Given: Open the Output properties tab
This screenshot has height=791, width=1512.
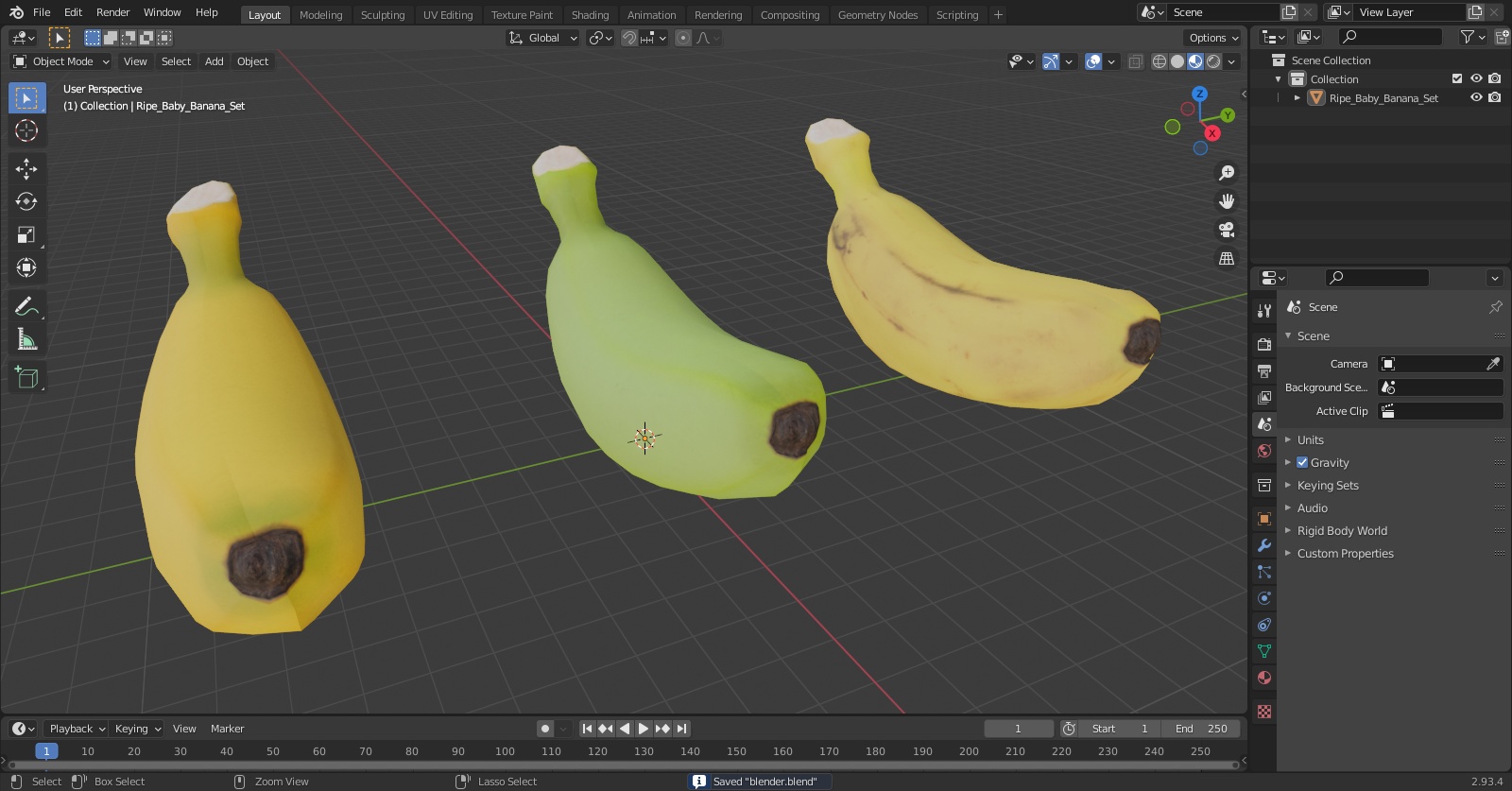Looking at the screenshot, I should (1263, 371).
